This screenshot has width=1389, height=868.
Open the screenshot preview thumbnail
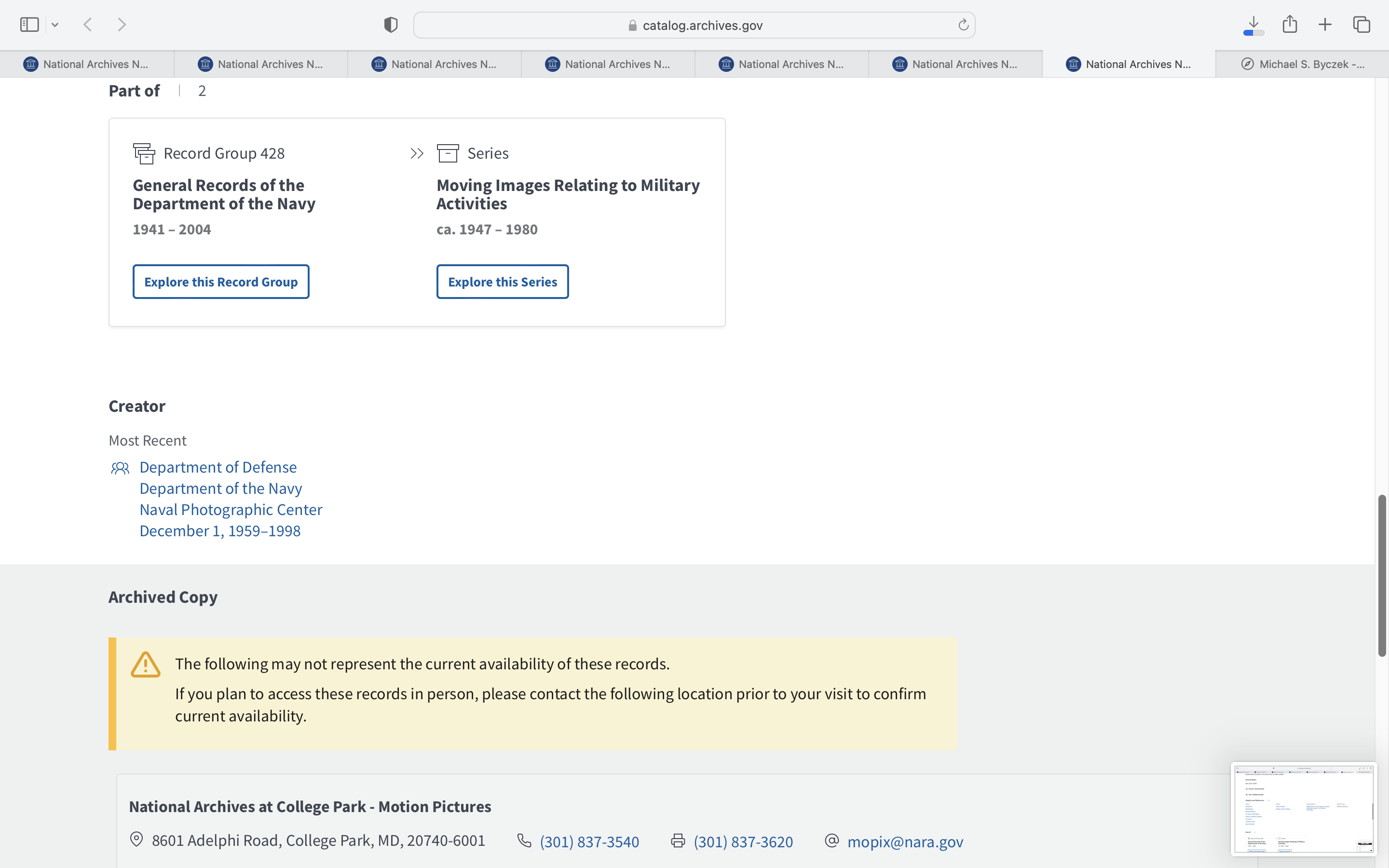click(1303, 808)
